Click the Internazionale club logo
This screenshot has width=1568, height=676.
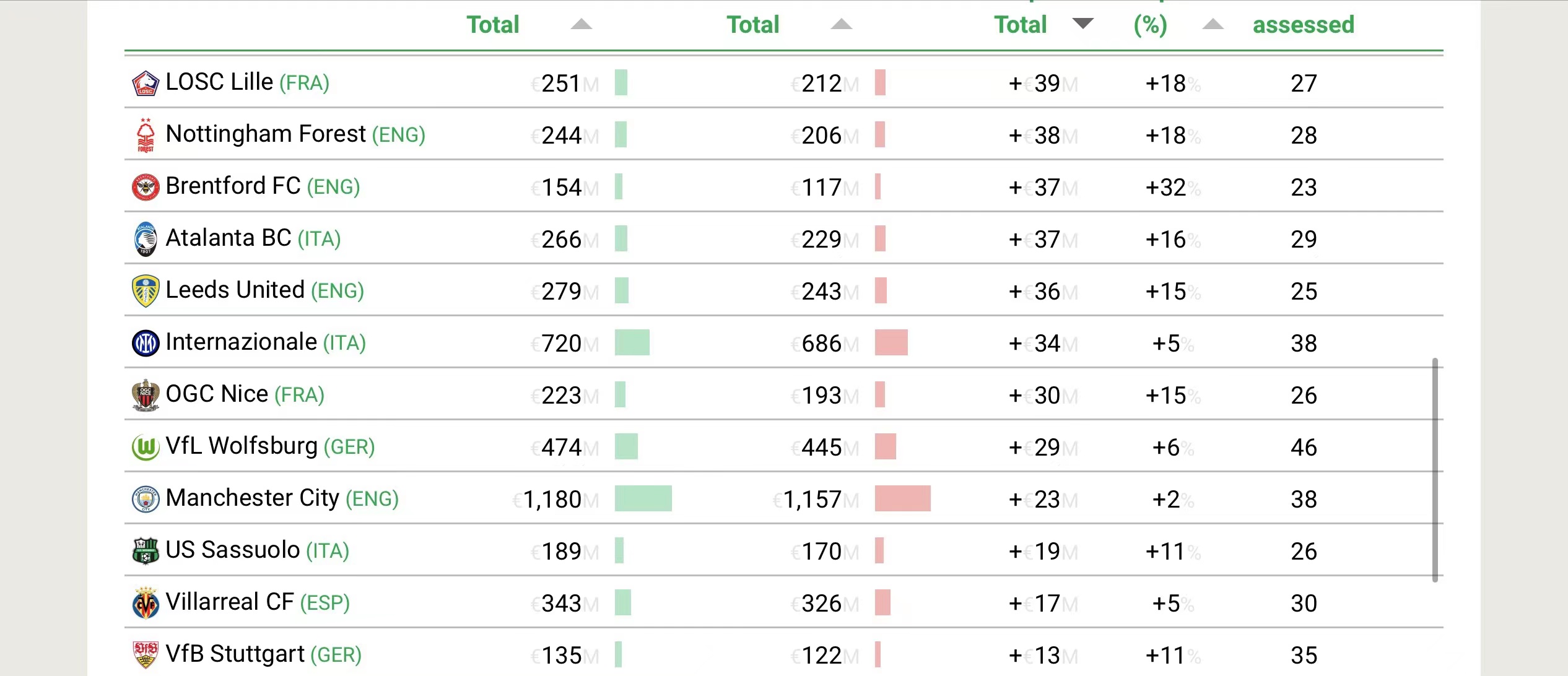click(x=146, y=343)
